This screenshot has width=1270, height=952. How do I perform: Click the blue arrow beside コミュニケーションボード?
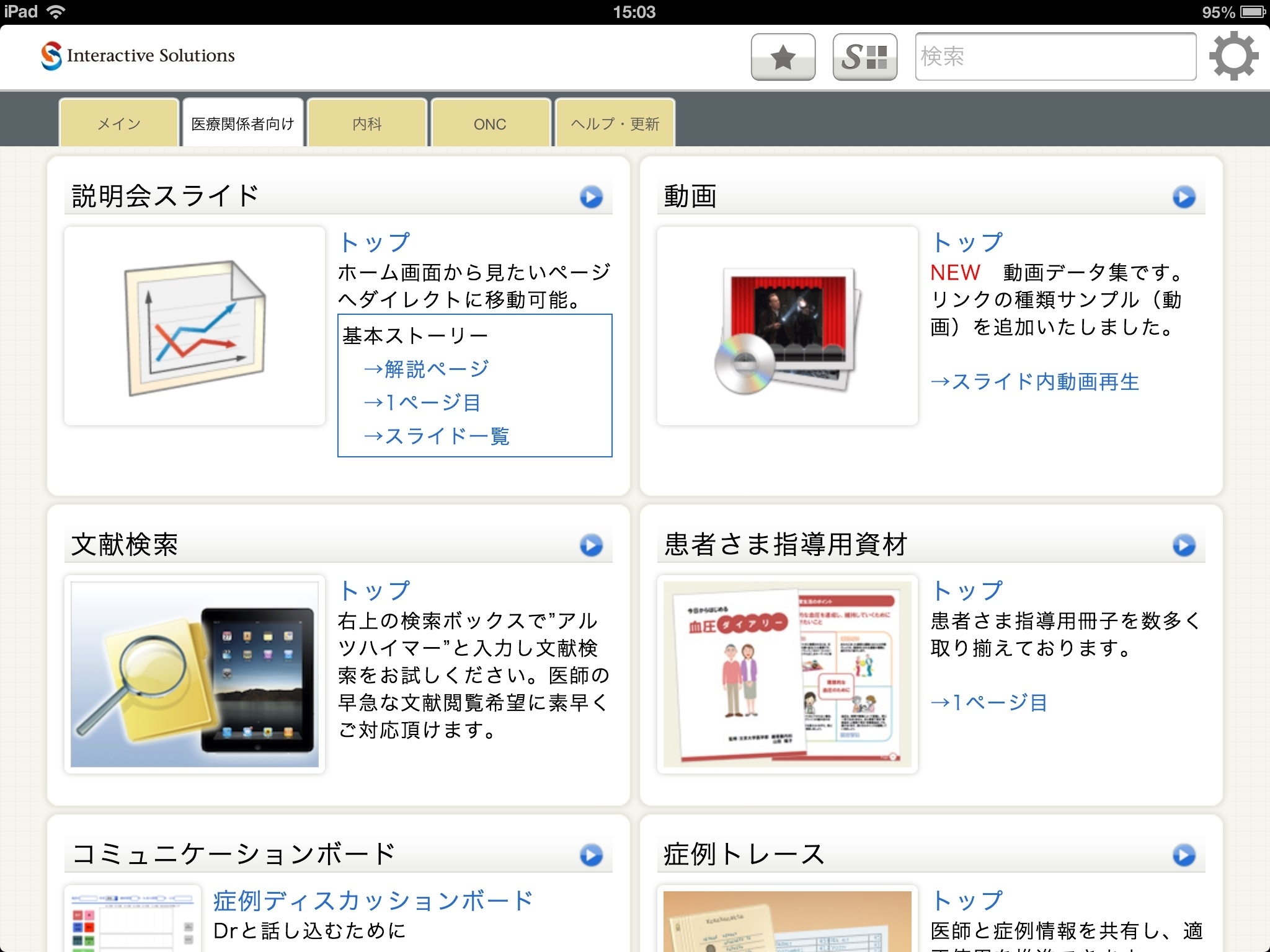coord(591,855)
